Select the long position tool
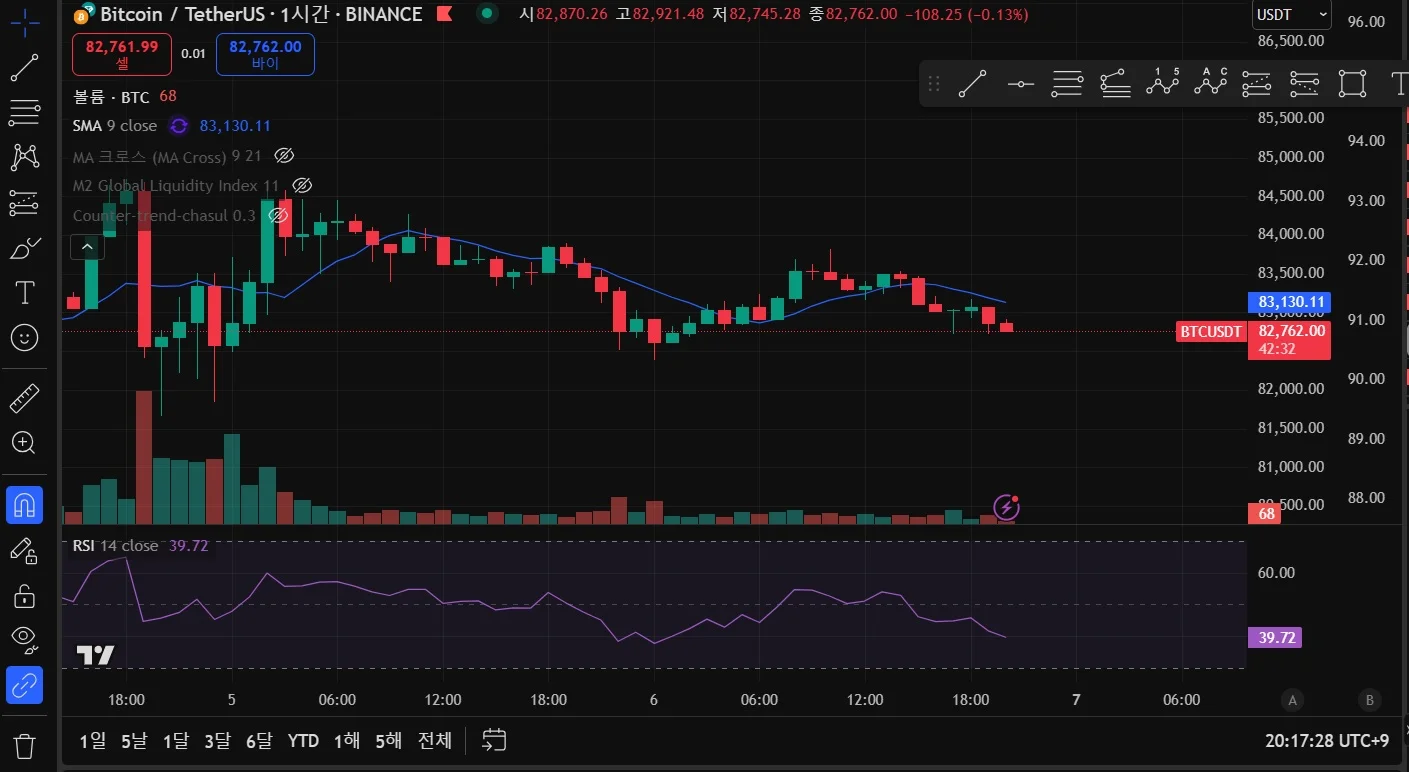This screenshot has height=772, width=1409. click(1257, 84)
